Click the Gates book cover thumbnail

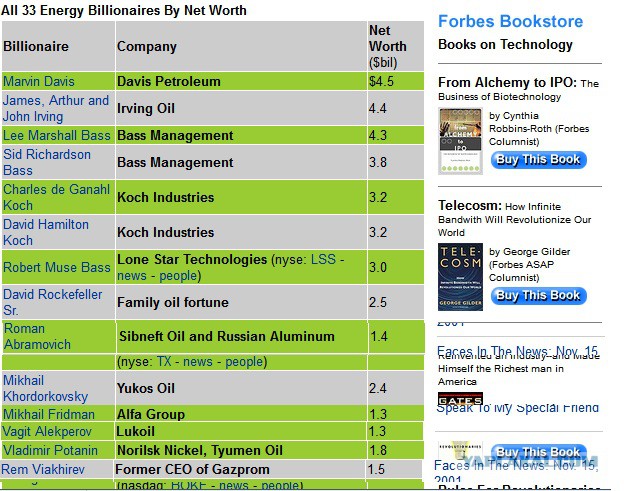460,398
